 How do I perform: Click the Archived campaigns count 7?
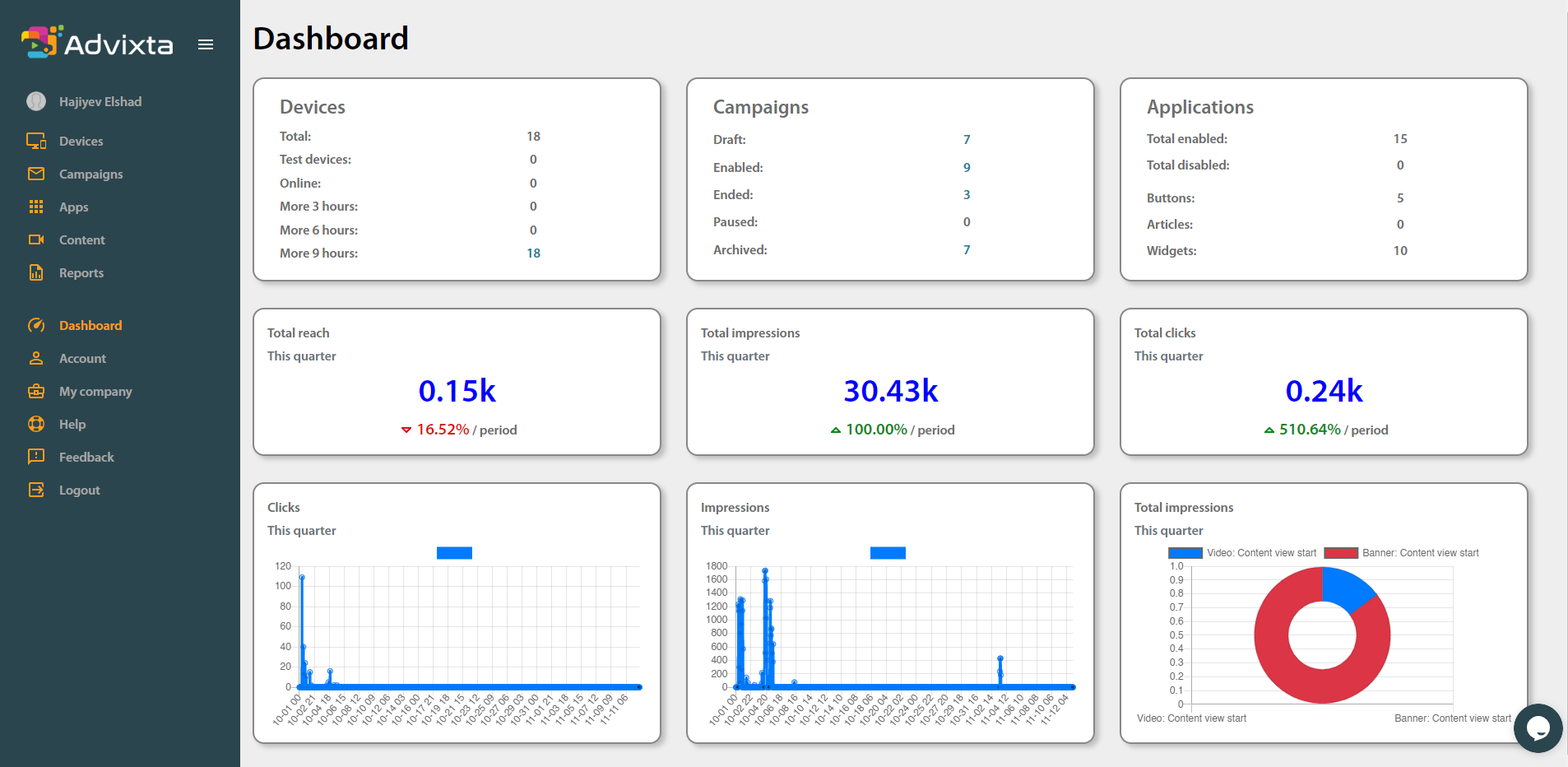(x=967, y=249)
